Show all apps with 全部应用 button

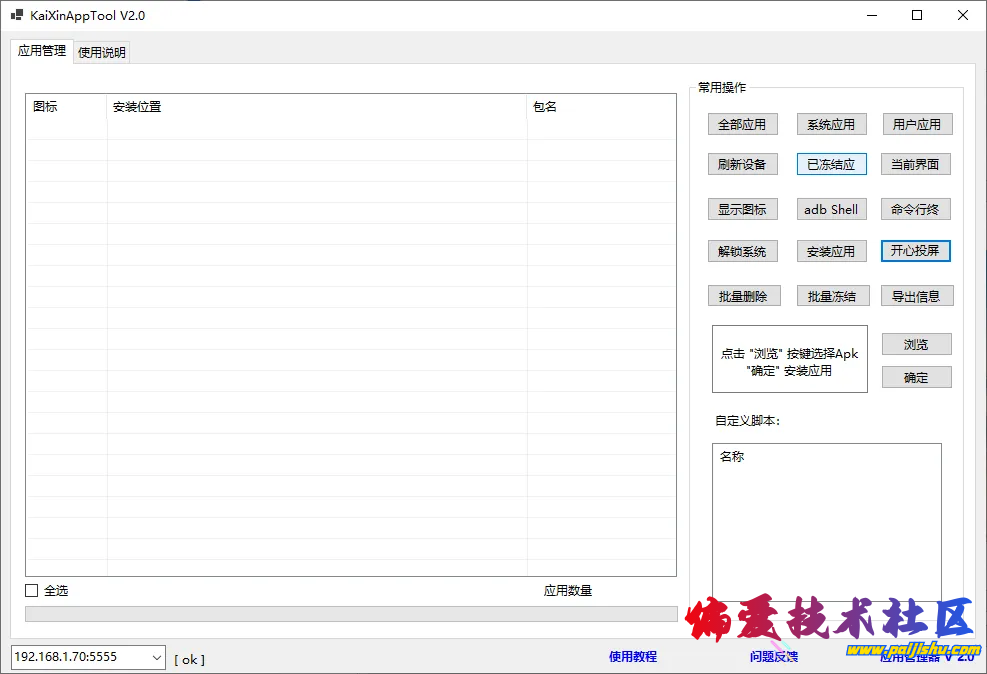(741, 124)
